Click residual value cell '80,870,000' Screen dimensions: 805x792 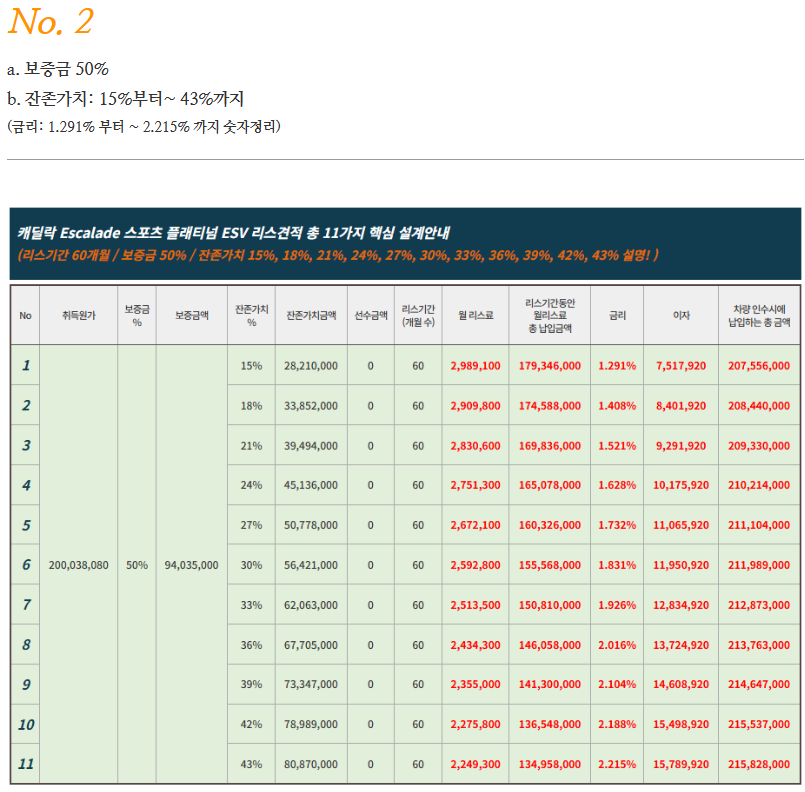(311, 764)
